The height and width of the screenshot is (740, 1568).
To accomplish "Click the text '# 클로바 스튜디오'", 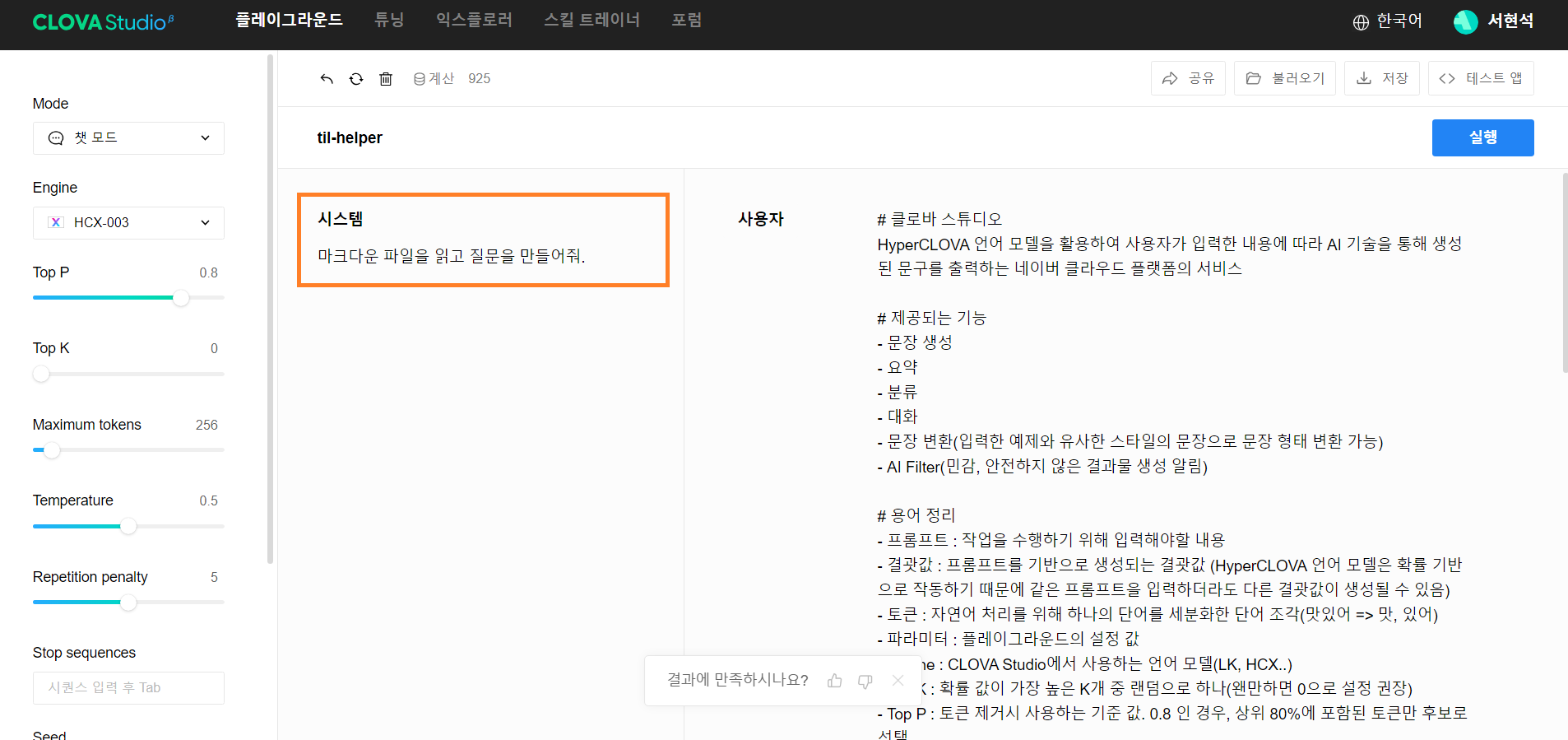I will tap(939, 219).
